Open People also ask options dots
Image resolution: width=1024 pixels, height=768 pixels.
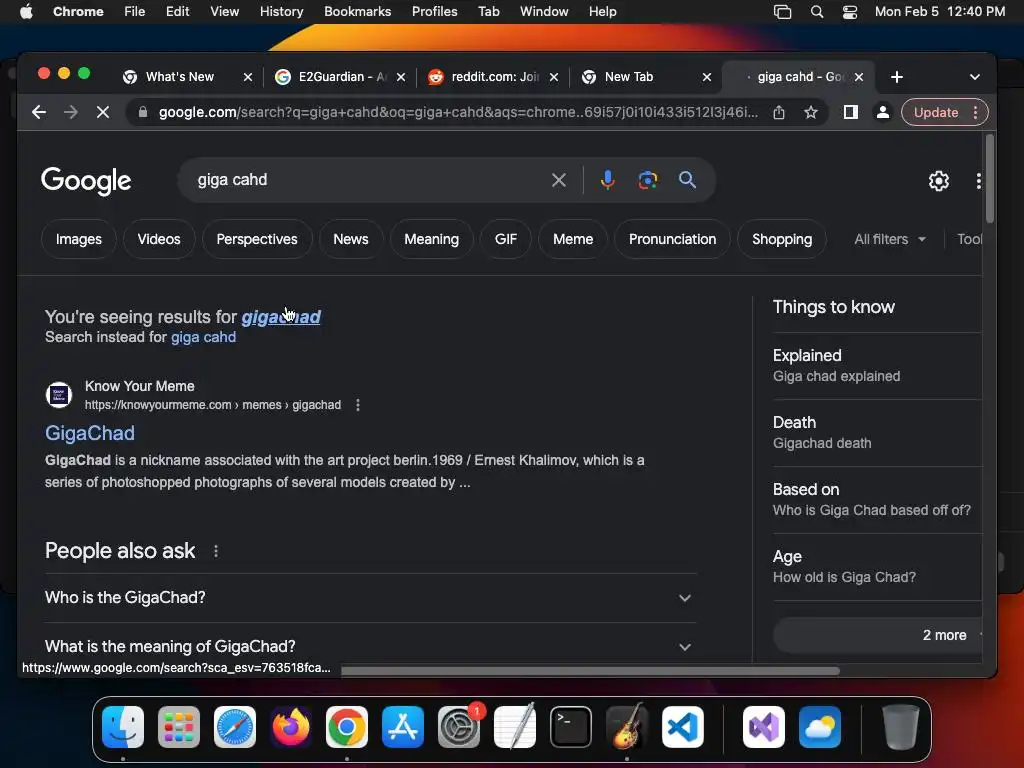(216, 552)
